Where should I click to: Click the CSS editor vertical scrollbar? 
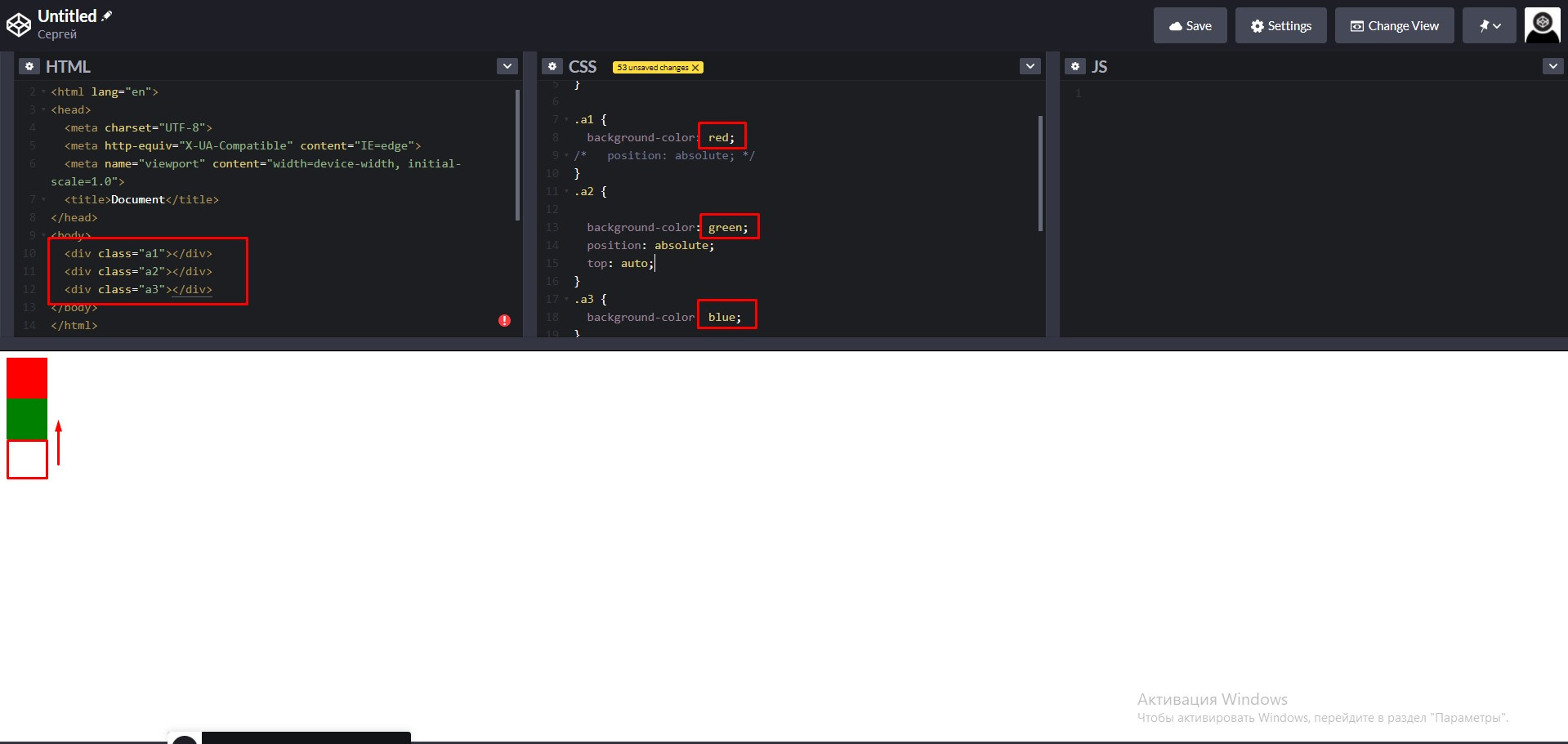1040,173
